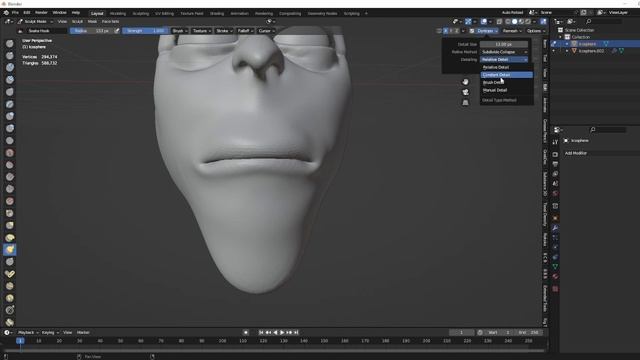Open the Playback popover in timeline
Viewport: 640px width, 360px height.
29,333
